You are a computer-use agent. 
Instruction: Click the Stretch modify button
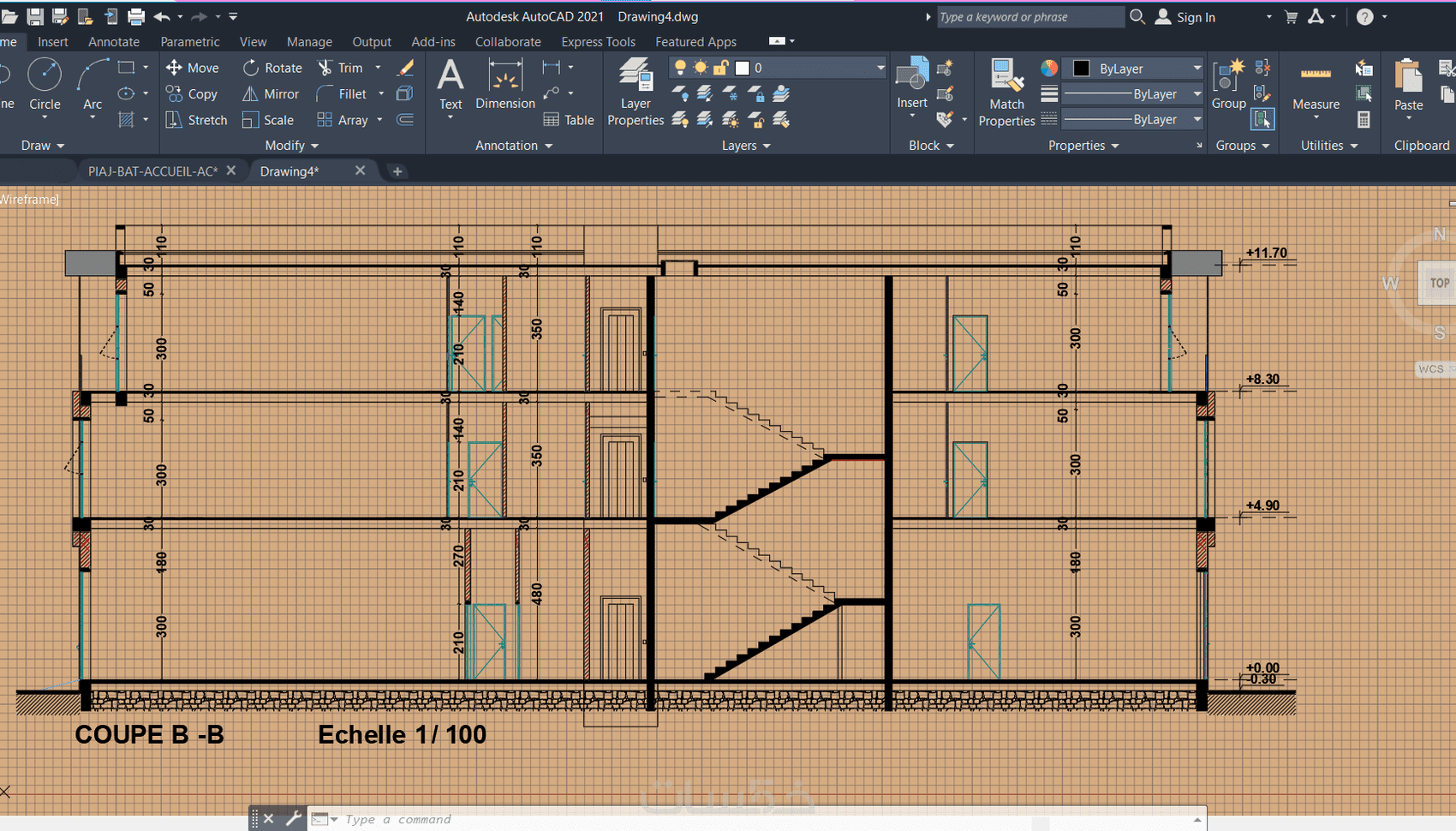click(197, 120)
